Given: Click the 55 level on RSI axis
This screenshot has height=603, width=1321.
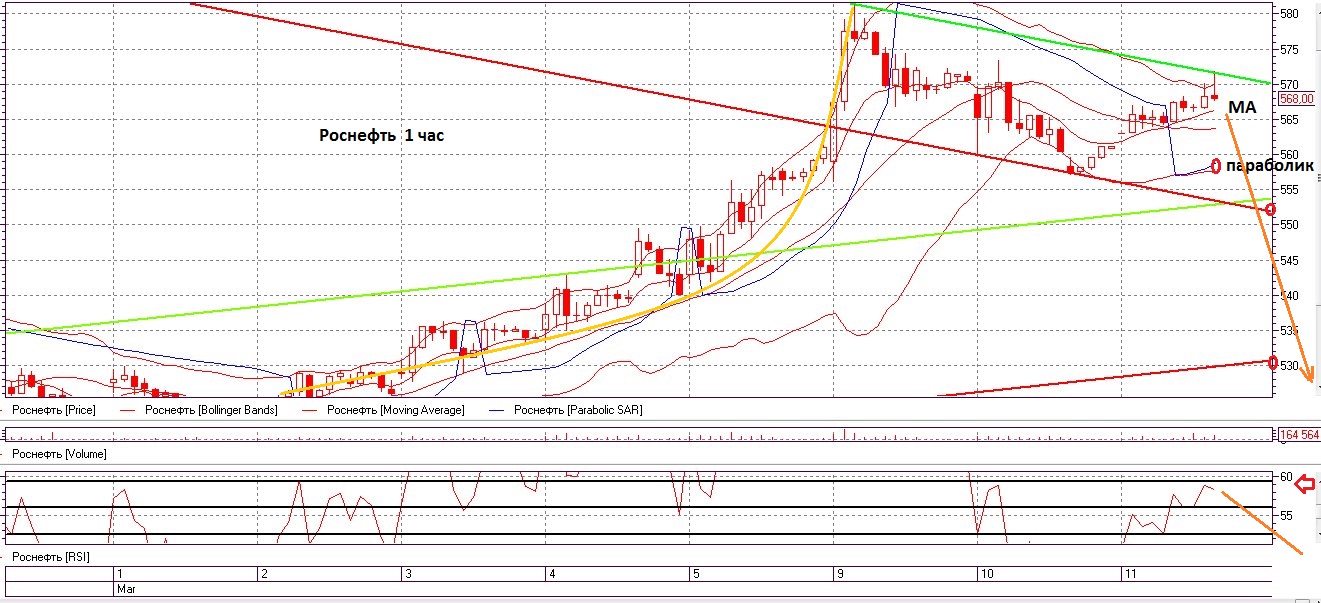Looking at the screenshot, I should 1285,516.
